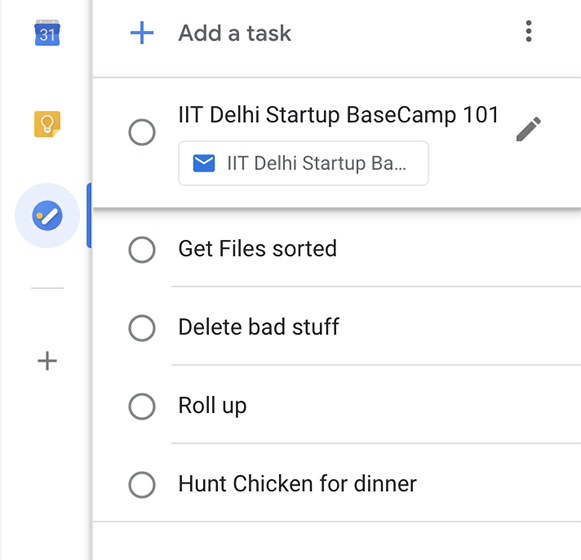Viewport: 581px width, 560px height.
Task: Mark Roll up task as complete
Action: coord(142,406)
